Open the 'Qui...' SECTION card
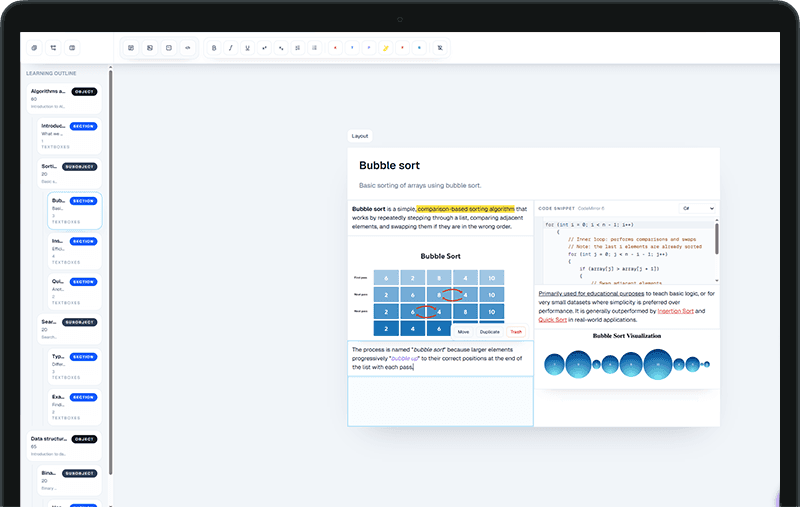800x507 pixels. [74, 291]
